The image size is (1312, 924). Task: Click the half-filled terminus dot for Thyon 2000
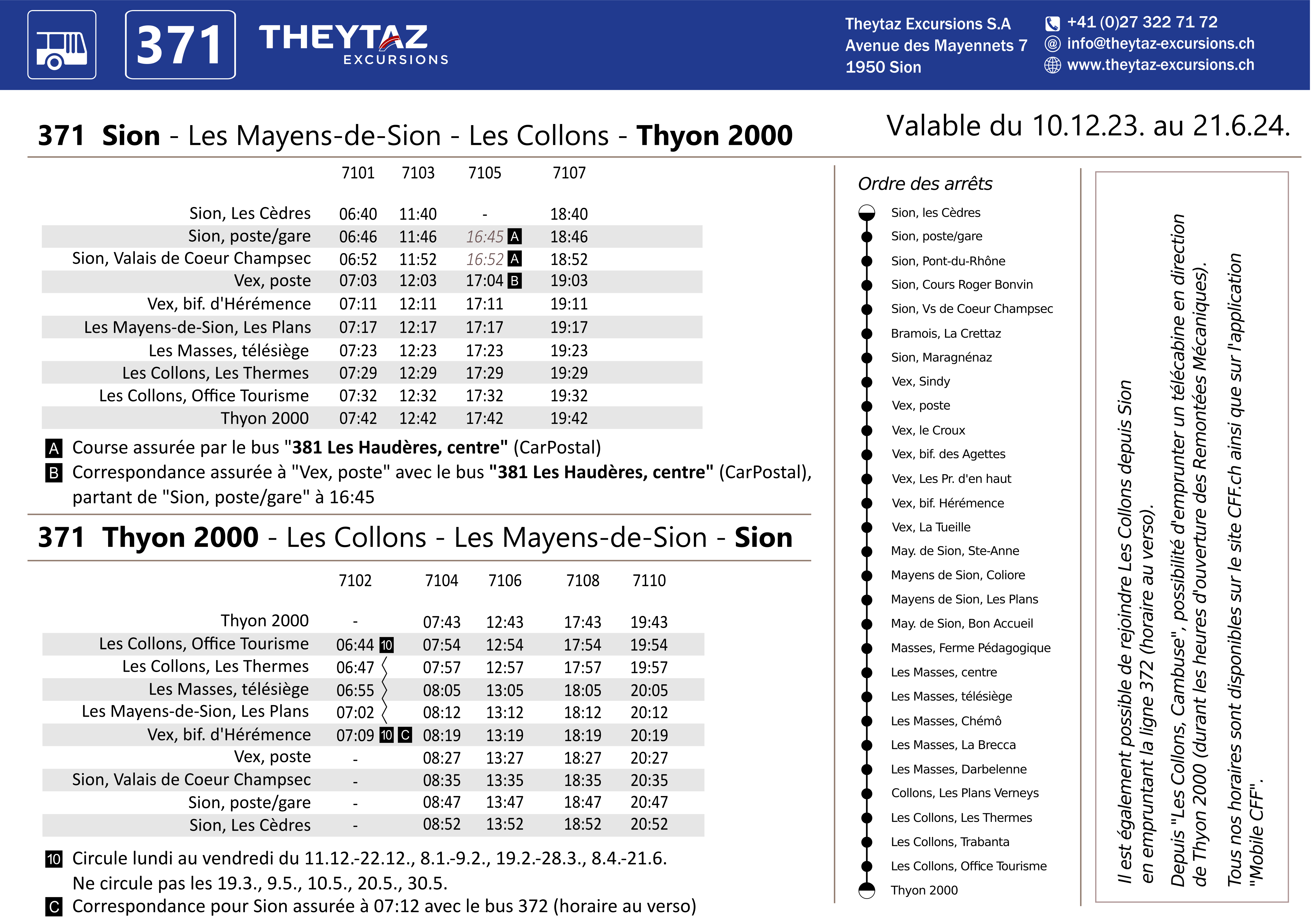click(x=867, y=890)
